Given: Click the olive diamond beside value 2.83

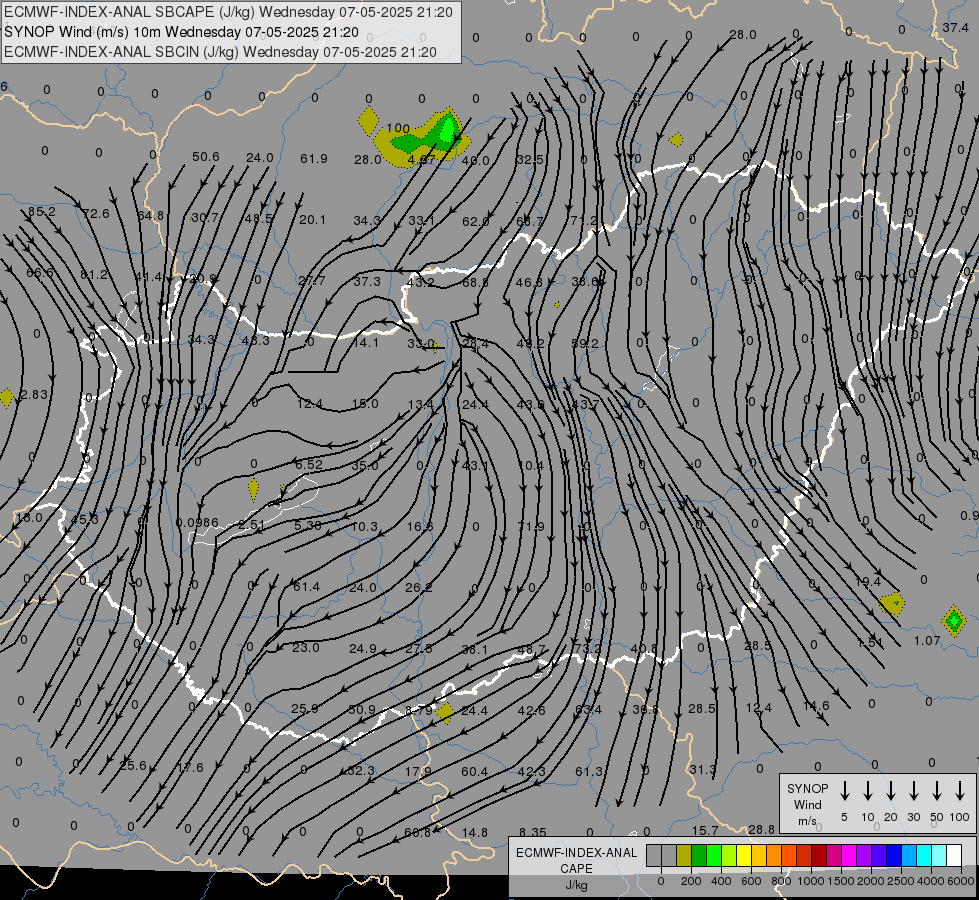Looking at the screenshot, I should pos(6,397).
